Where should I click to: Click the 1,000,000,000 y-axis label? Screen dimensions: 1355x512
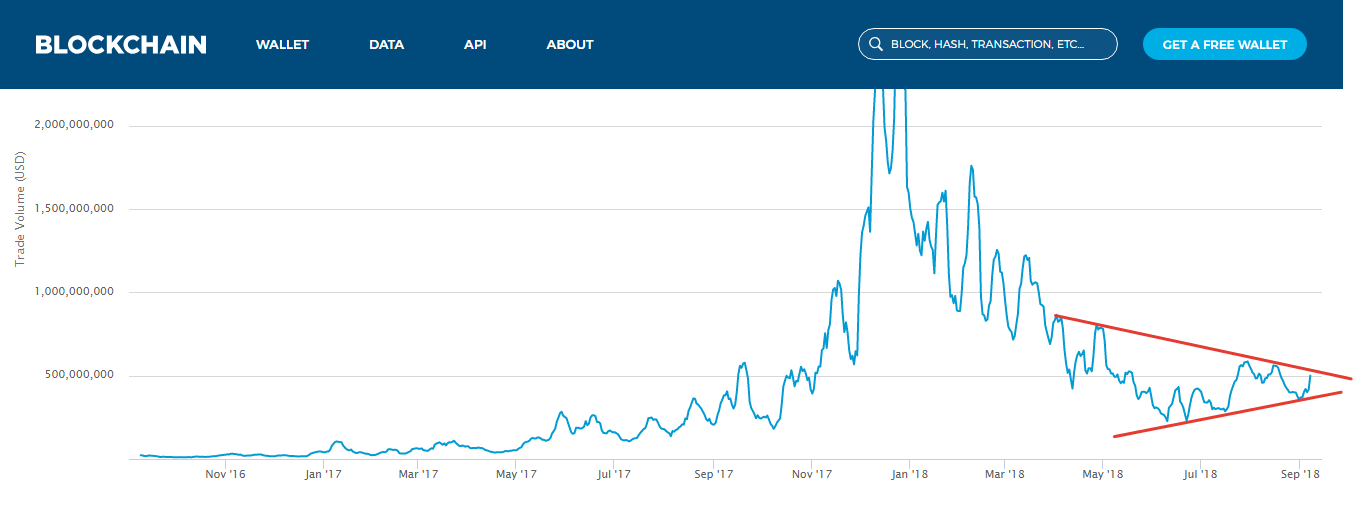pos(74,292)
